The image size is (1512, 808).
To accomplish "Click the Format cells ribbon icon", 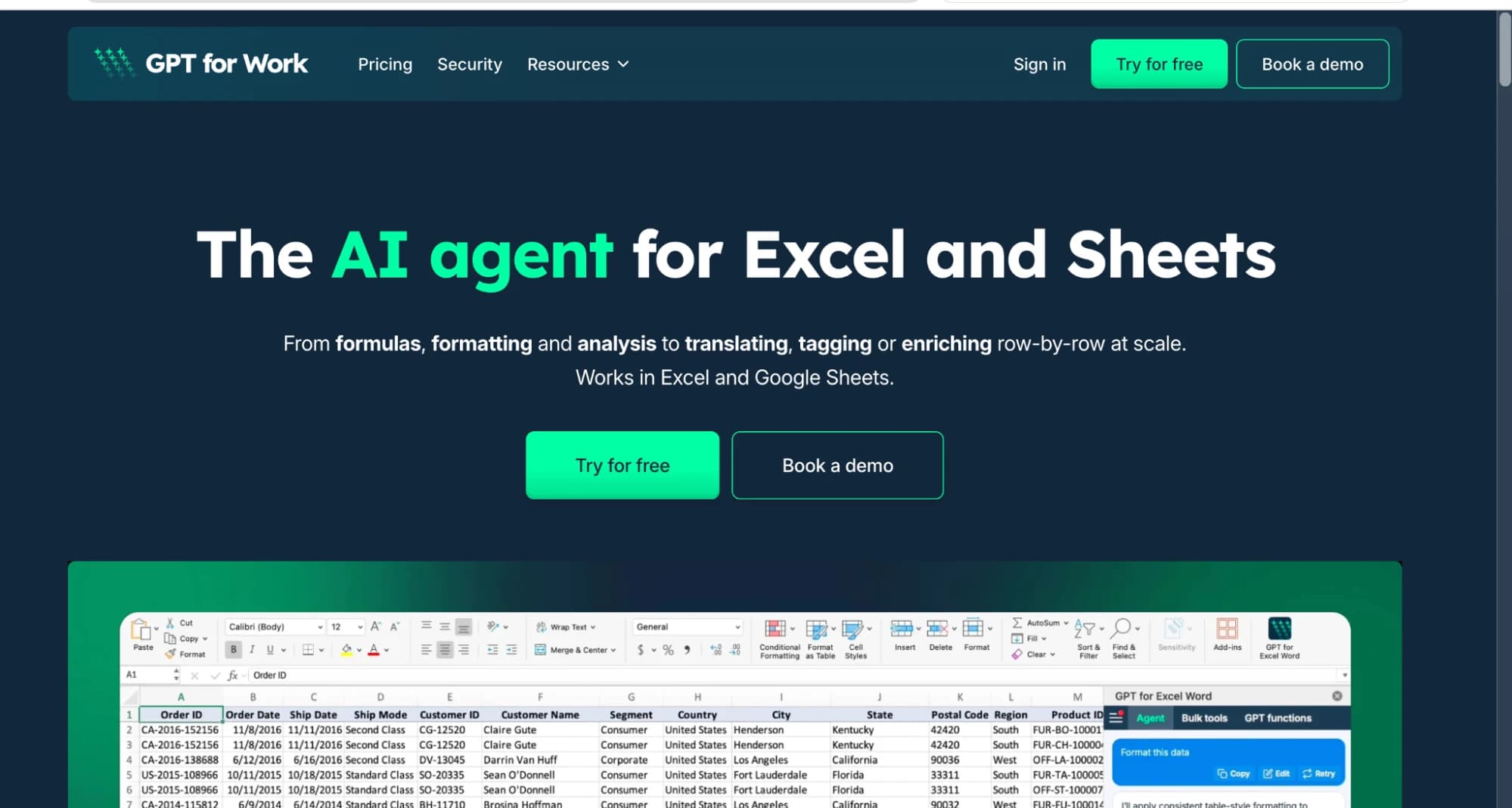I will pyautogui.click(x=973, y=628).
